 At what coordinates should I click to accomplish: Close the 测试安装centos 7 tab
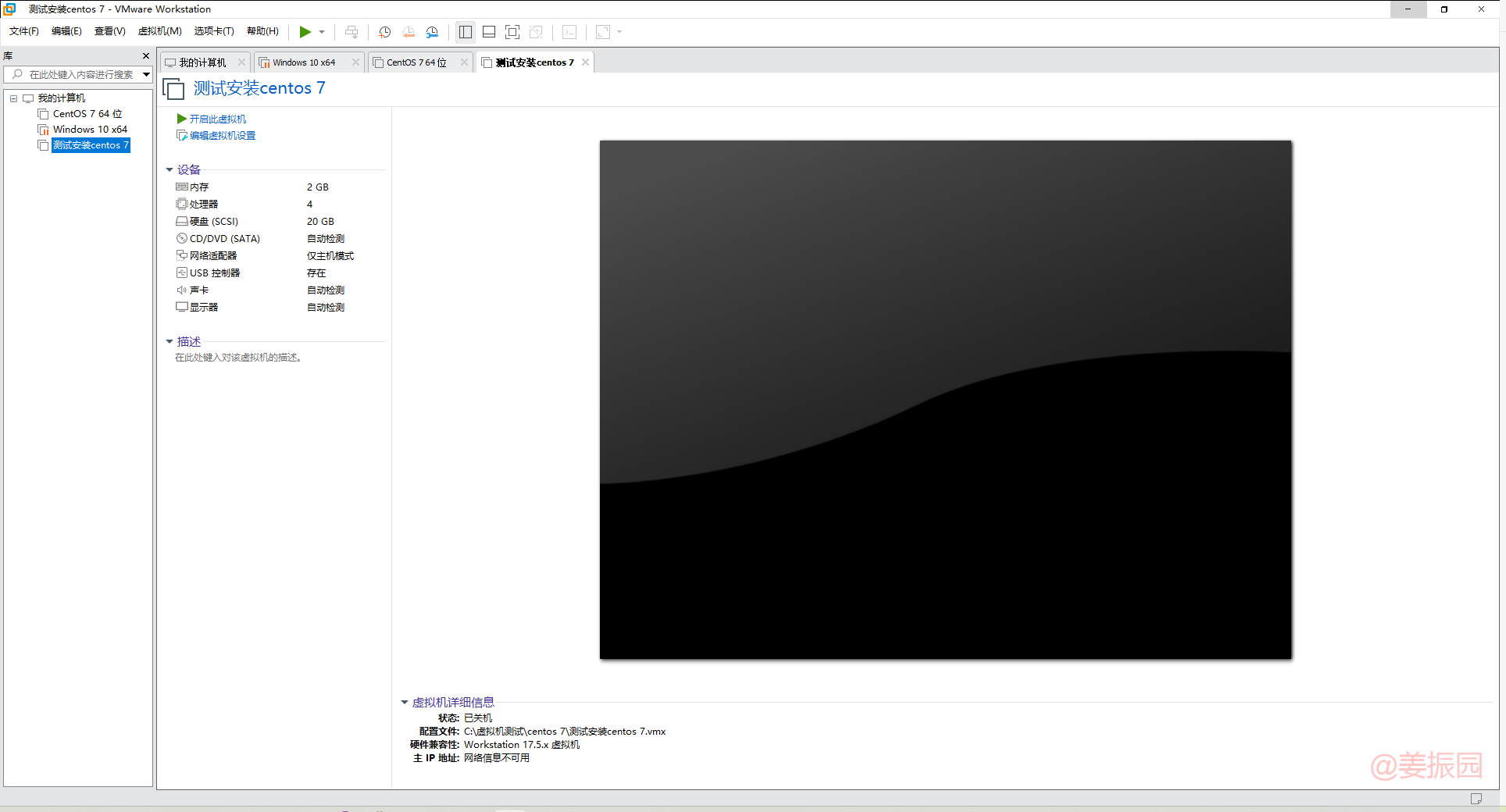click(x=585, y=62)
